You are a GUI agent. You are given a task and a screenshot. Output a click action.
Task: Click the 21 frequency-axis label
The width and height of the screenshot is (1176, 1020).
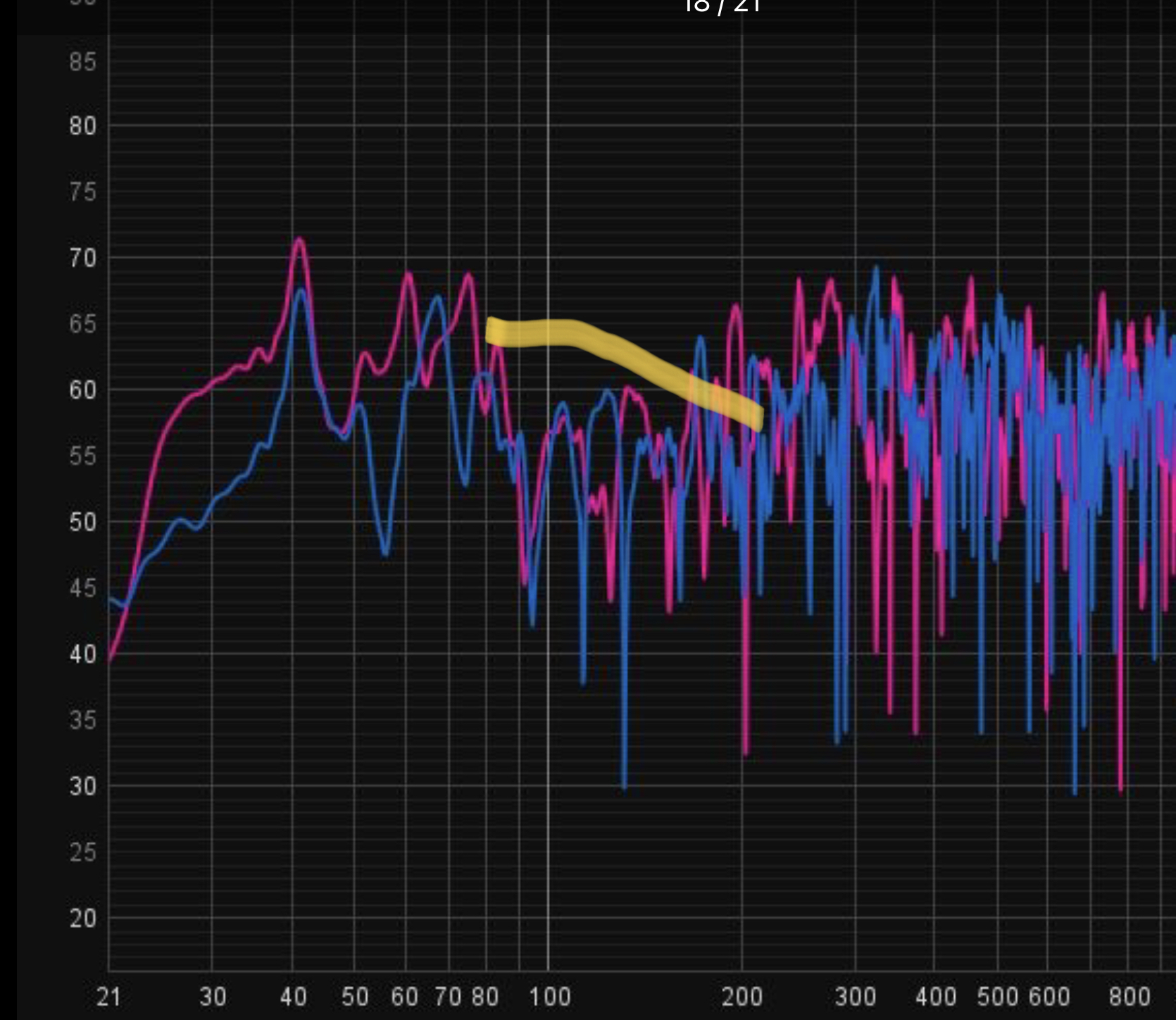tap(108, 997)
